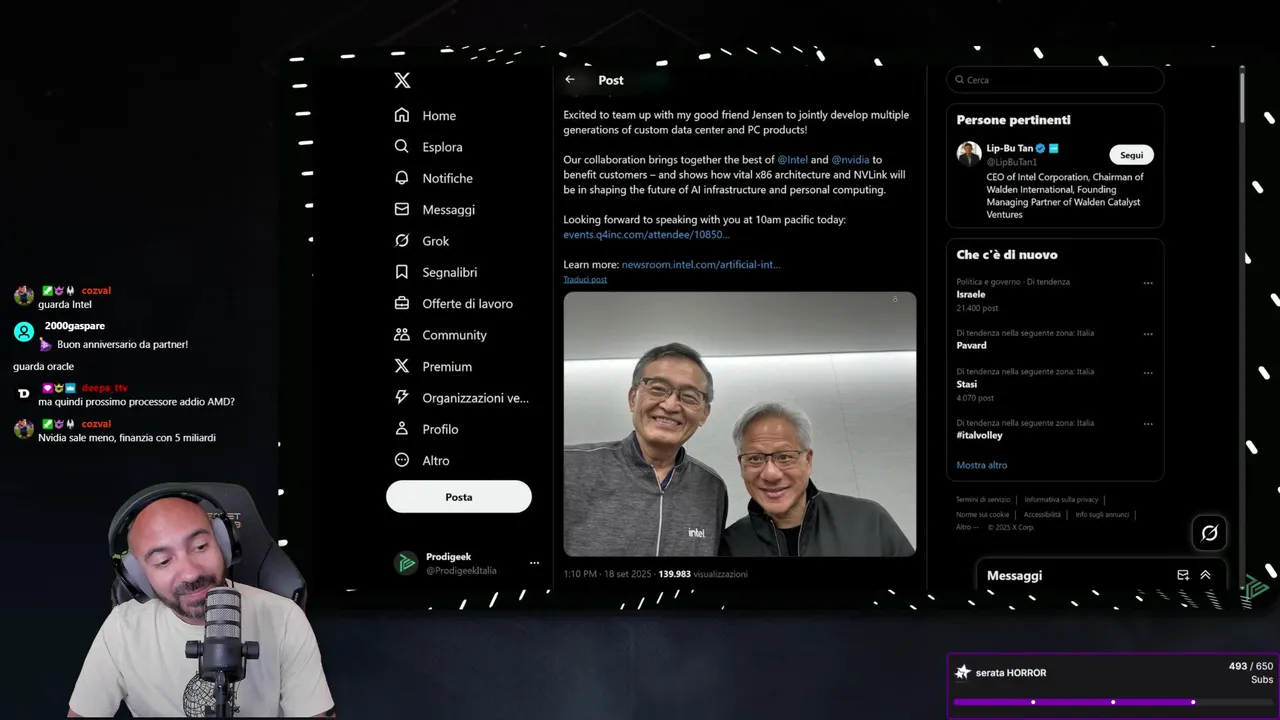Open options for Stasi trend
1280x720 pixels.
click(1148, 372)
